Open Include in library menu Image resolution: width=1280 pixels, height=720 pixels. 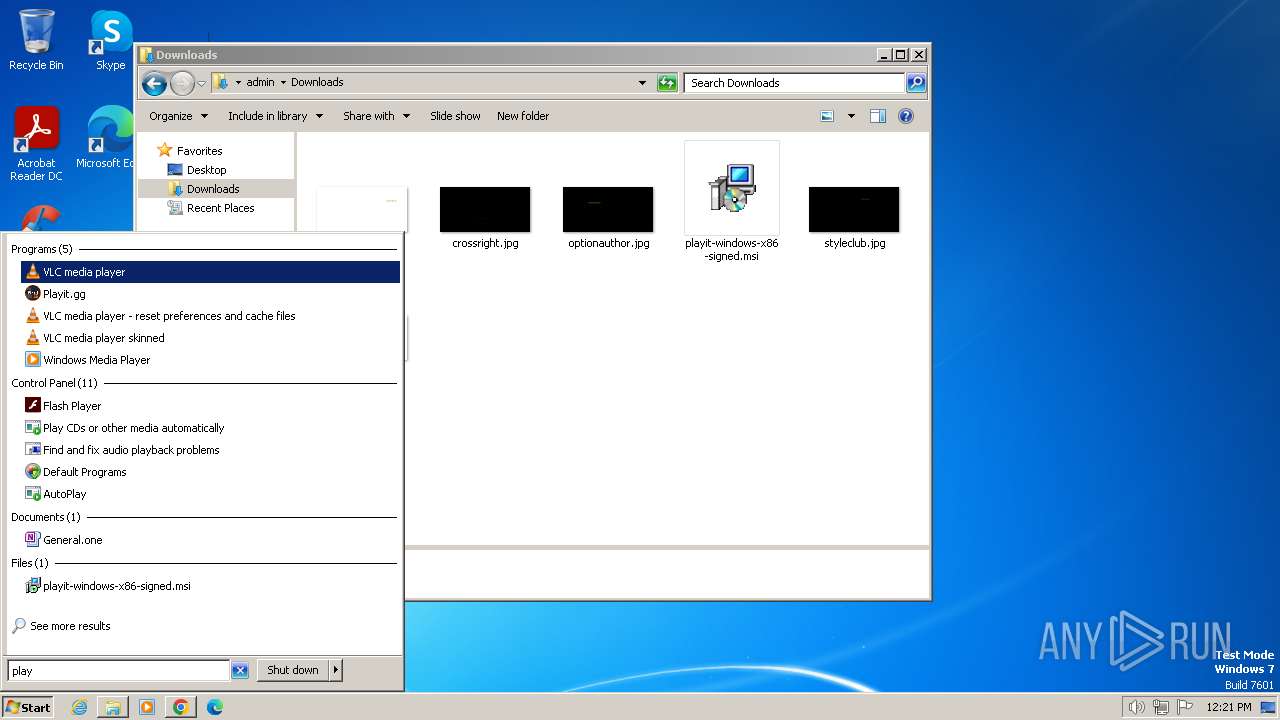pyautogui.click(x=275, y=116)
